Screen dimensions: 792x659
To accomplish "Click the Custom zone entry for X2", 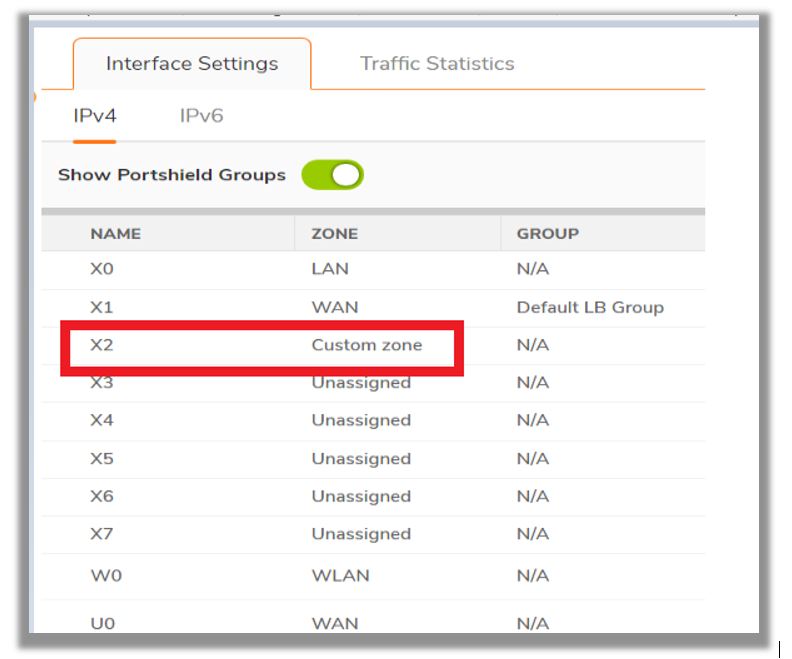I will [x=367, y=345].
